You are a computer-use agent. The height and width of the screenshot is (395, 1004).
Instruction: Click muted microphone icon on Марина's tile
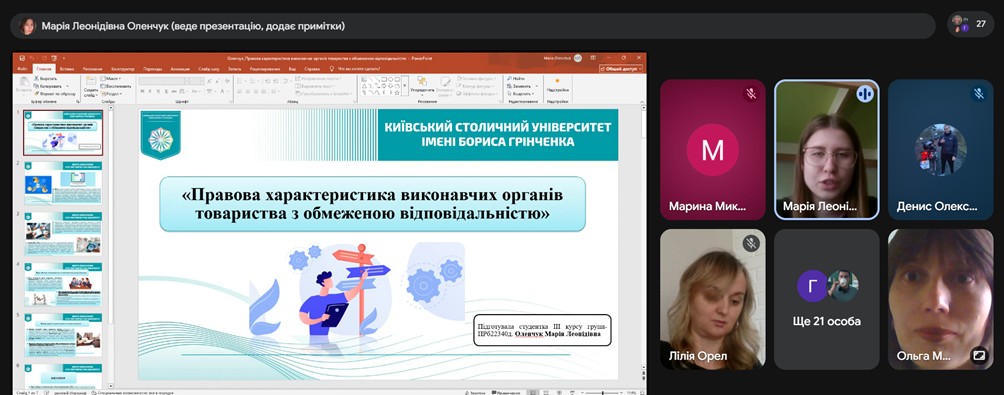click(751, 93)
